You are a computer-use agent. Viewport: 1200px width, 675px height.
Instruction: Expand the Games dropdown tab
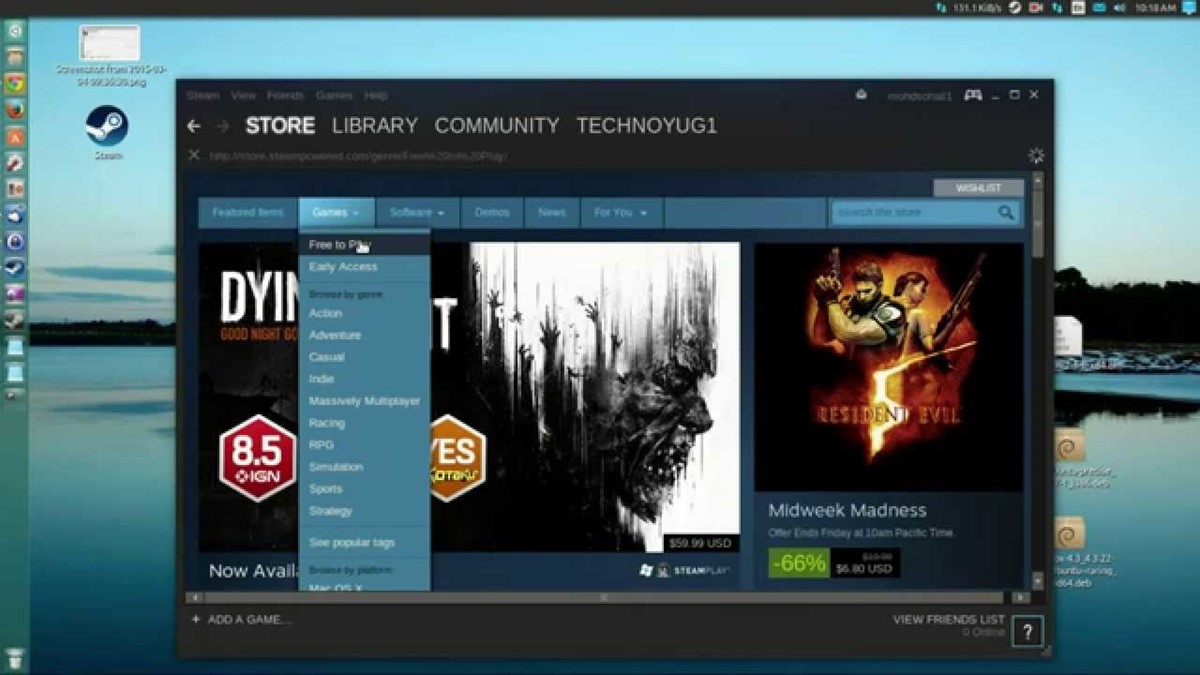[336, 212]
